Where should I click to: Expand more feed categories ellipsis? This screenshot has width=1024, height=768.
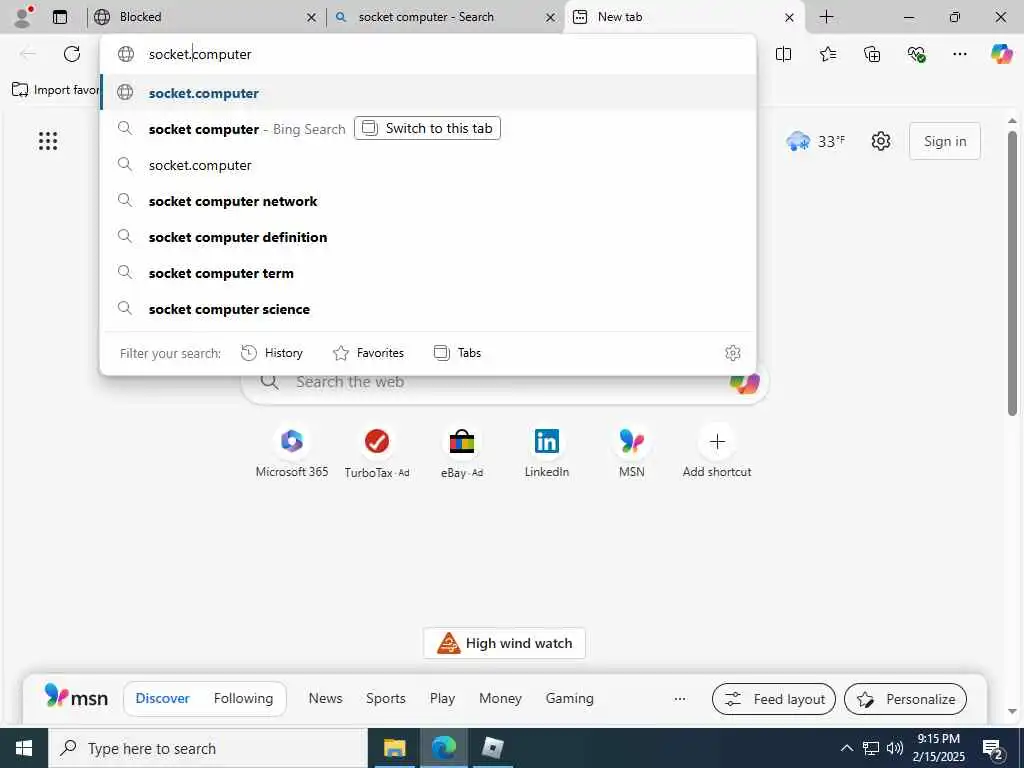(x=680, y=699)
